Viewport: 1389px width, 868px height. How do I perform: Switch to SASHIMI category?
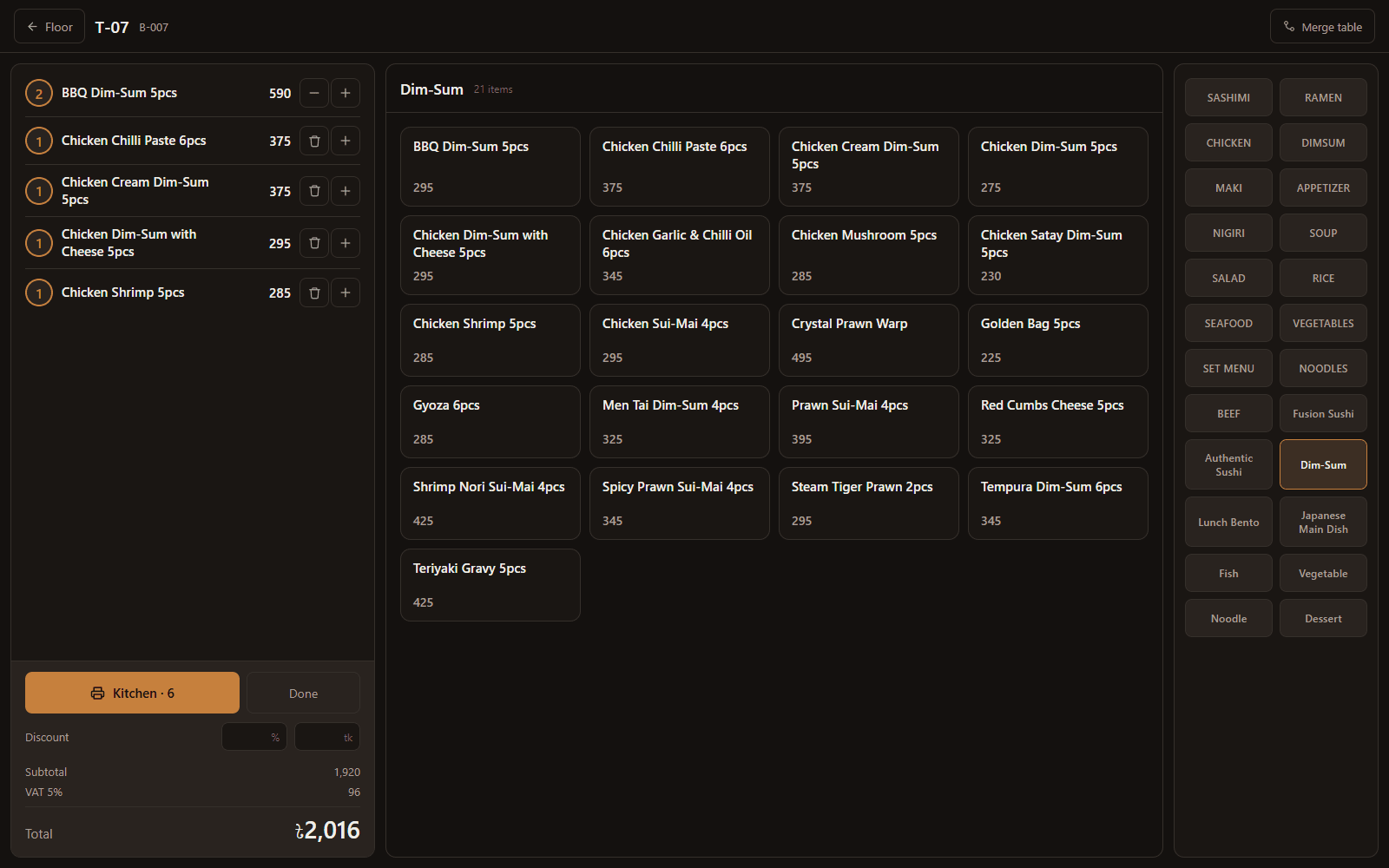click(x=1228, y=97)
